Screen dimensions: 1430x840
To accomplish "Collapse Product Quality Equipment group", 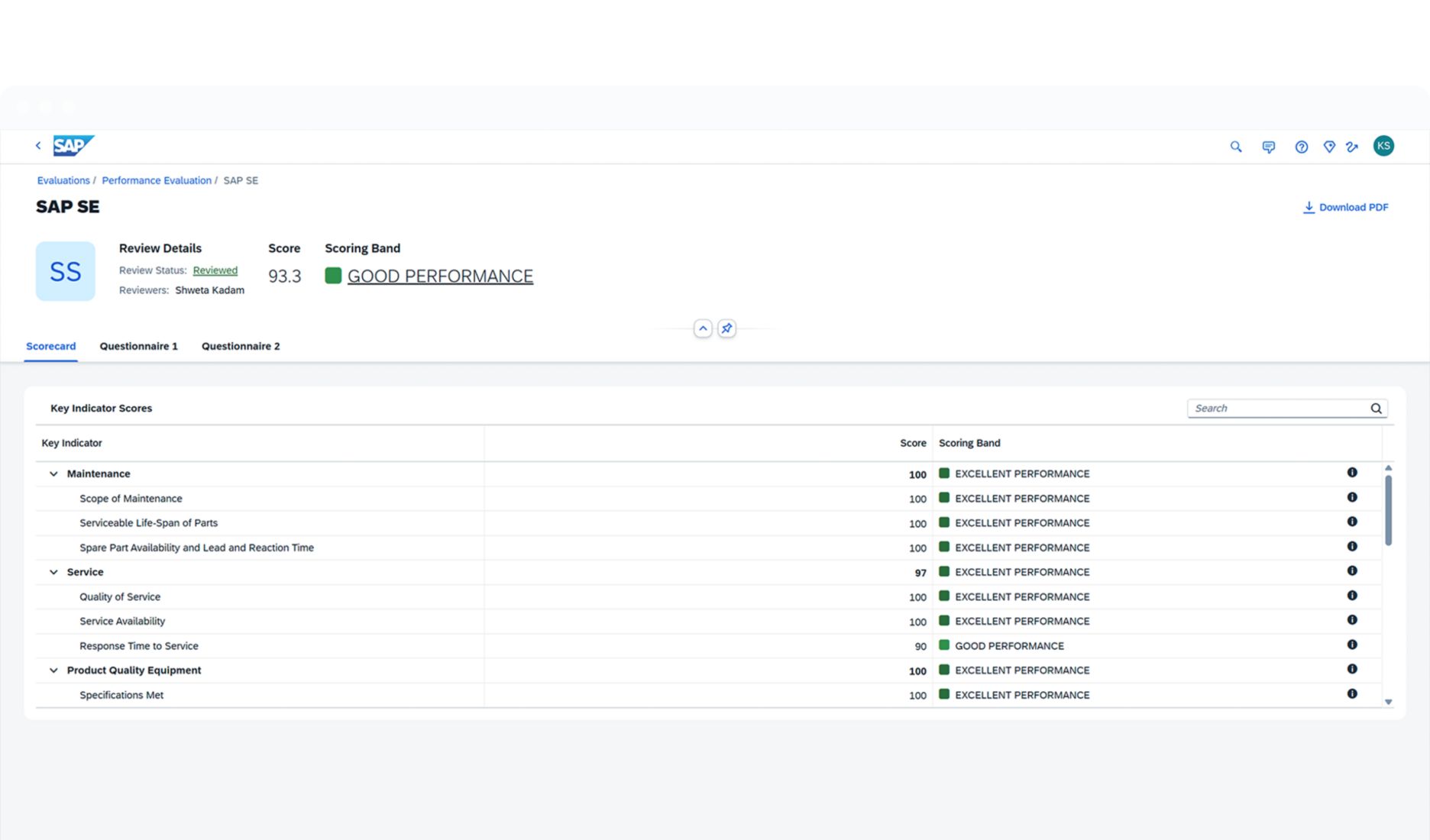I will pos(53,670).
